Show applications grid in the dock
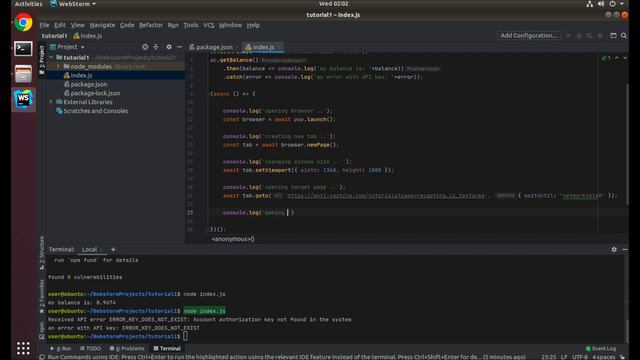This screenshot has height=360, width=640. (23, 348)
